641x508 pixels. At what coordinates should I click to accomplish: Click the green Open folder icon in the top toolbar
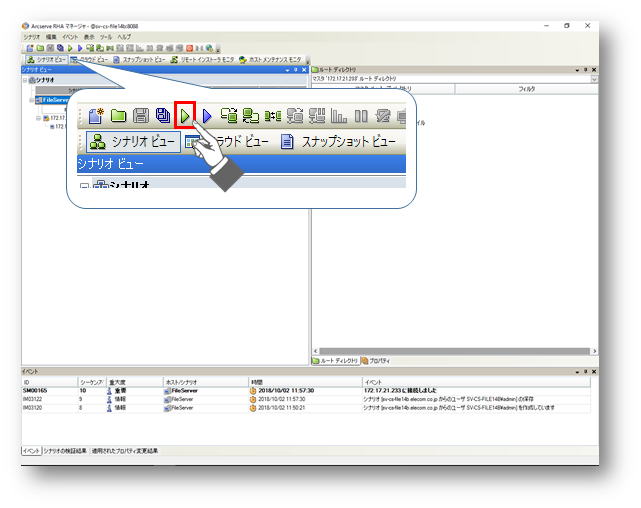[40, 48]
